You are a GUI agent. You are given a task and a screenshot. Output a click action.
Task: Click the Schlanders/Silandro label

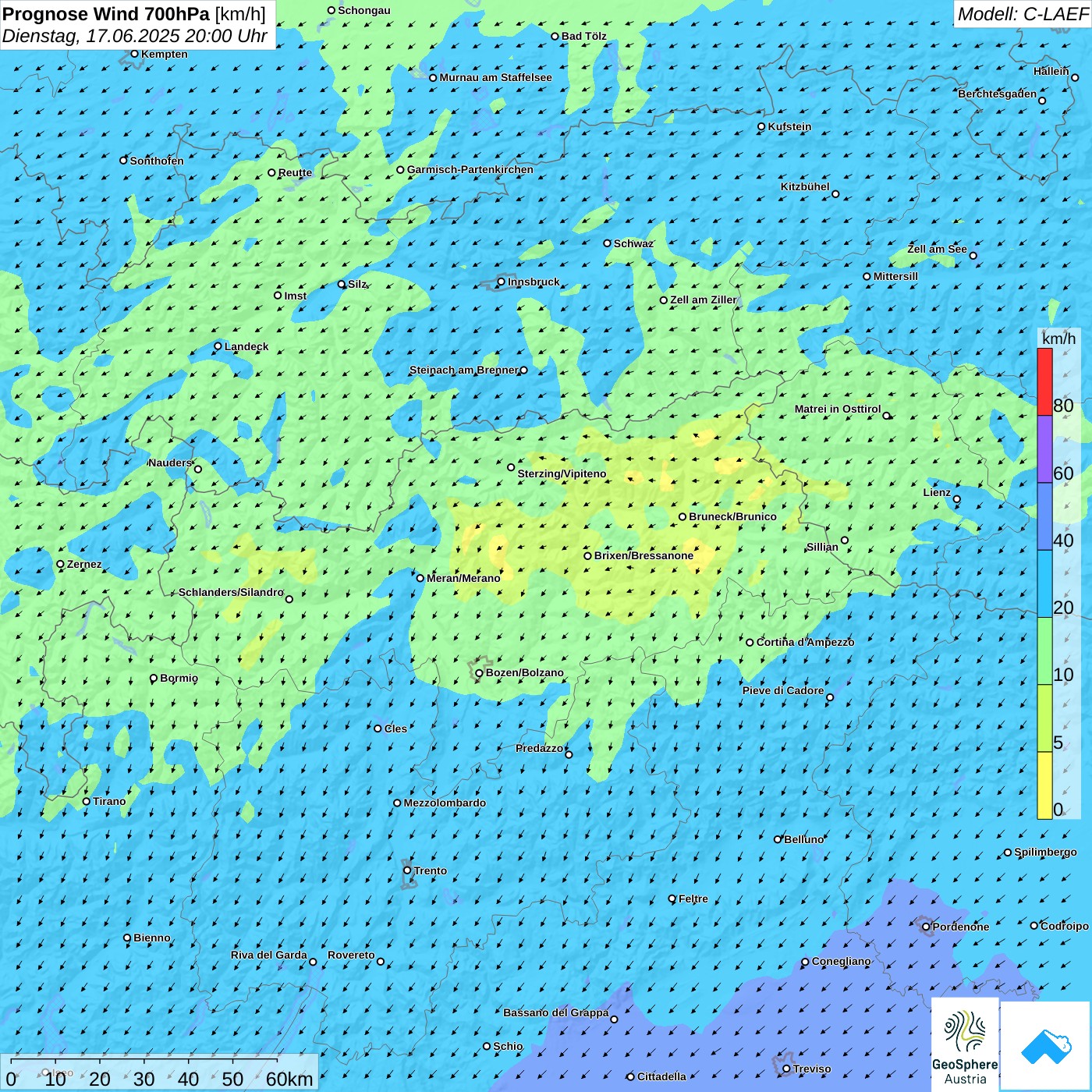[x=231, y=592]
